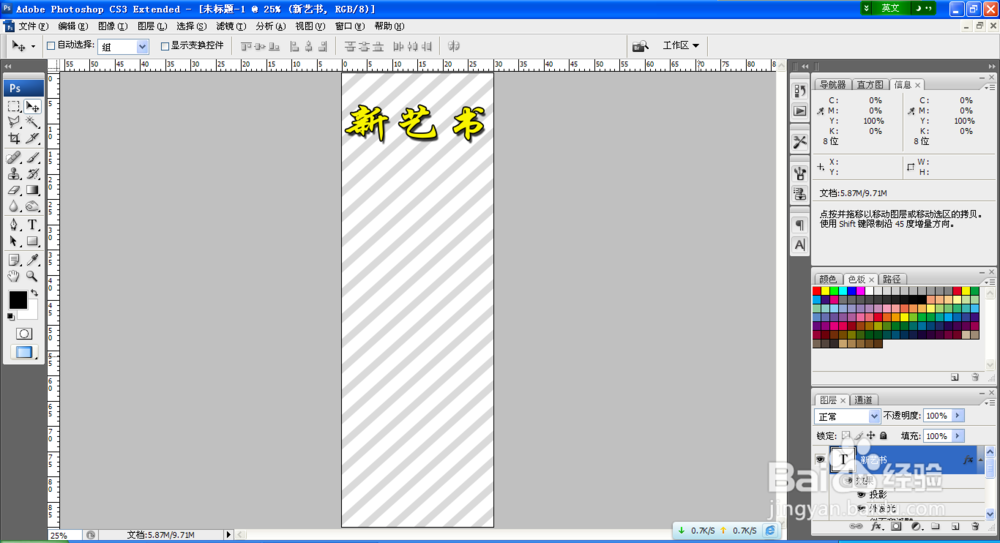The width and height of the screenshot is (1000, 543).
Task: Select the Path Selection tool
Action: pyautogui.click(x=14, y=241)
